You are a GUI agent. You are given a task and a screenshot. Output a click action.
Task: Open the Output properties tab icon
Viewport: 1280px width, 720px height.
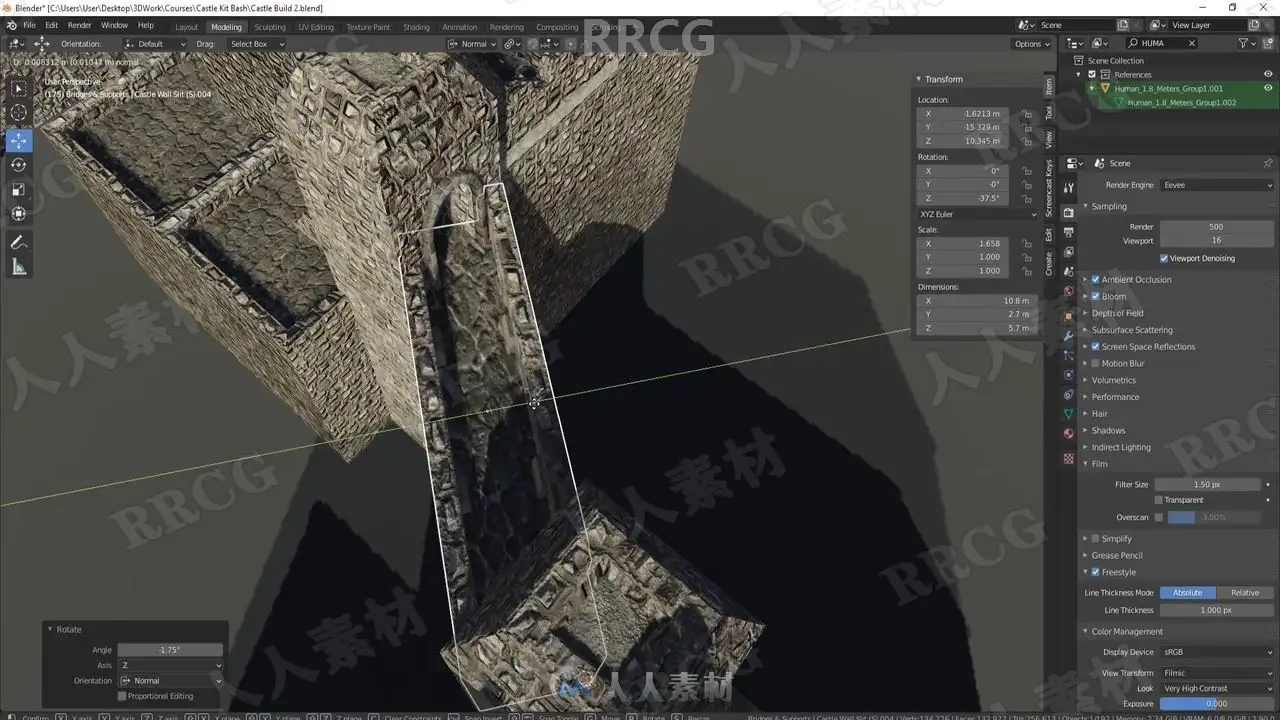[1068, 232]
